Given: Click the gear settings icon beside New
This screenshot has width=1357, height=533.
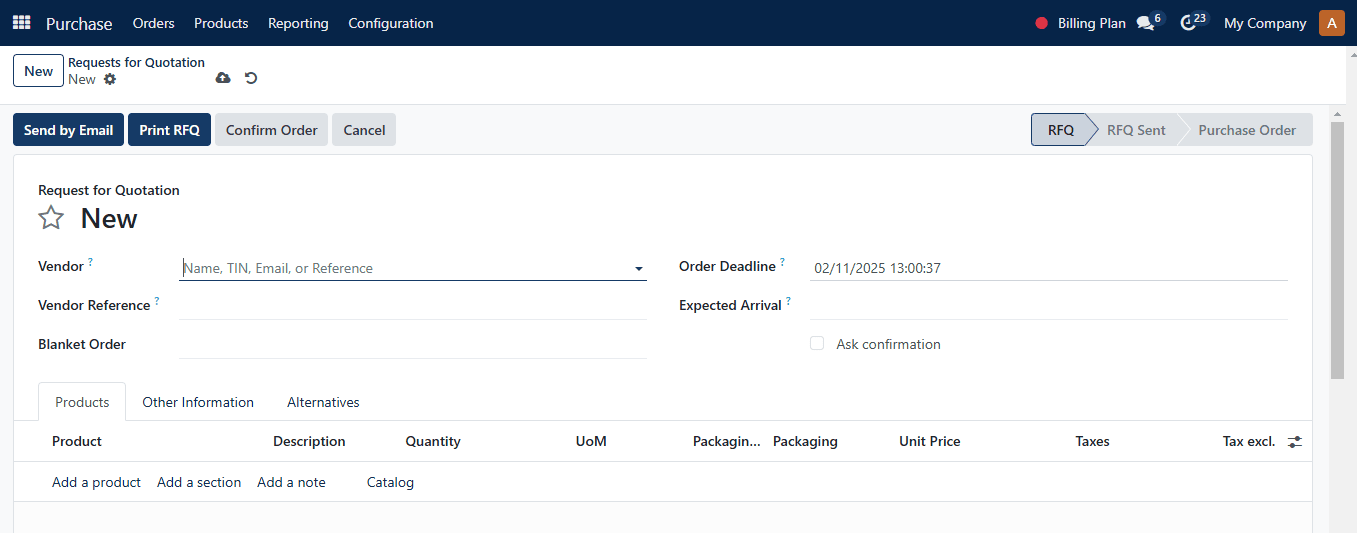Looking at the screenshot, I should coord(110,79).
